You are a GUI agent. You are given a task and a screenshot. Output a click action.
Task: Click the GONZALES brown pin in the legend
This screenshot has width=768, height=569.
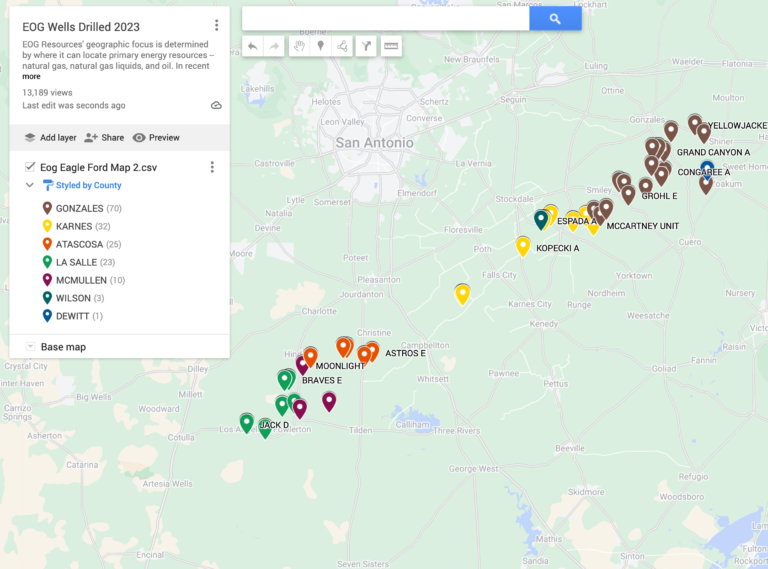(x=47, y=209)
